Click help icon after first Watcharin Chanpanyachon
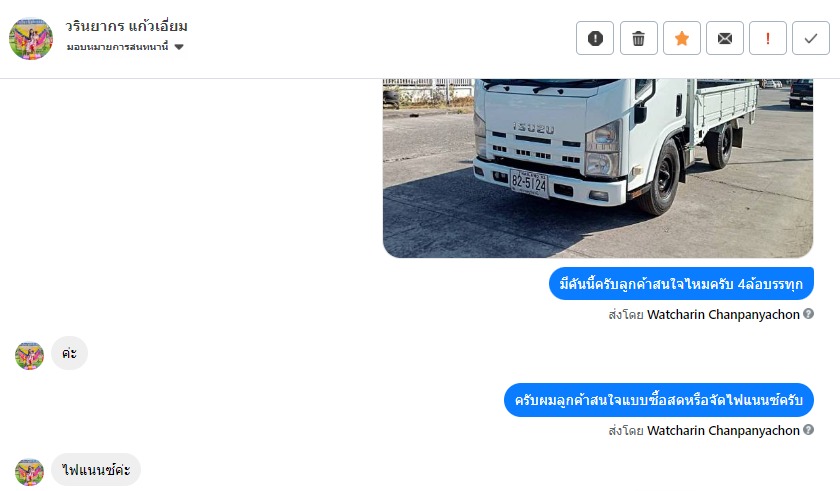The height and width of the screenshot is (491, 840). [808, 314]
